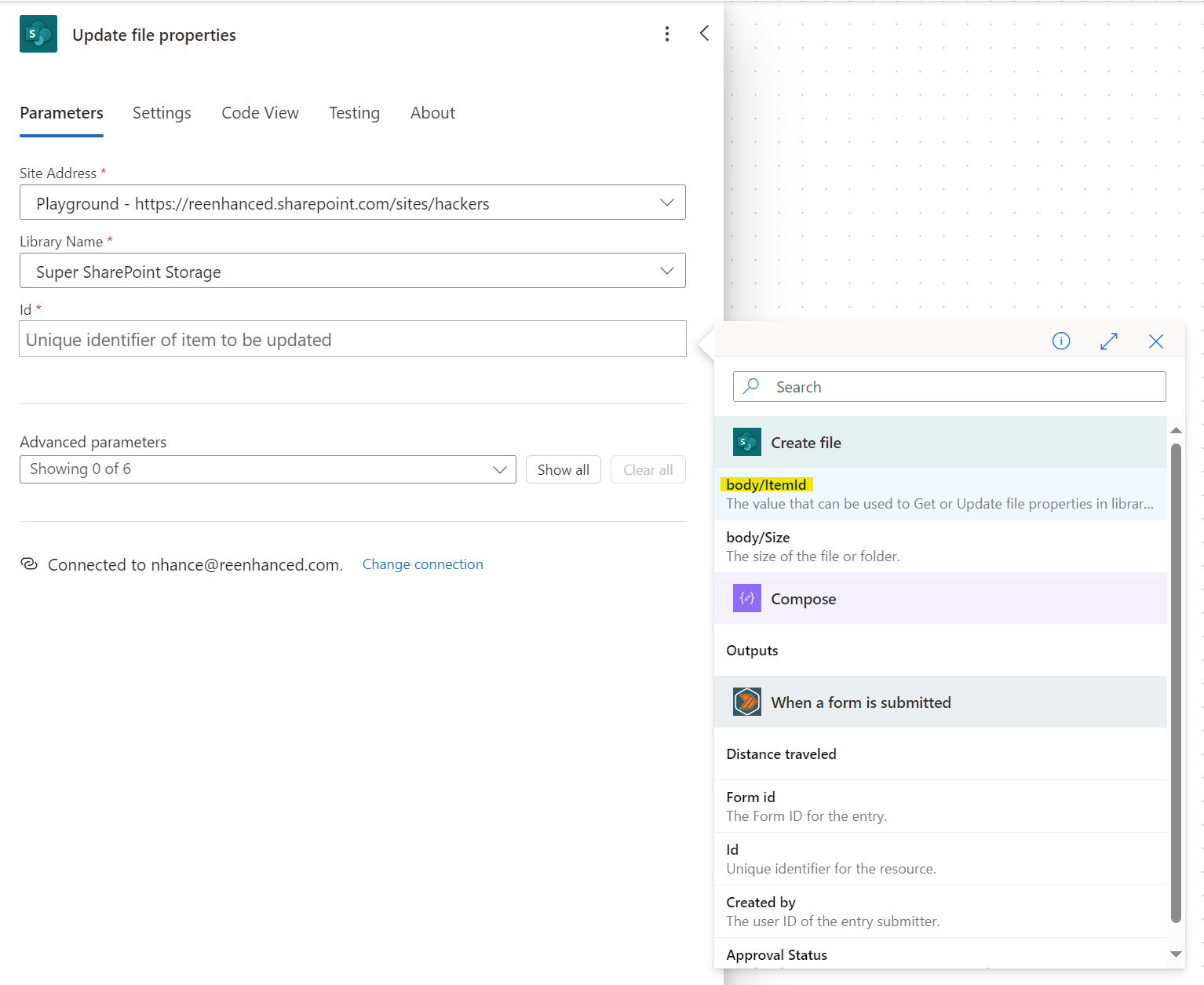Screen dimensions: 1204x985
Task: Select the body/Size dynamic content
Action: coord(940,546)
